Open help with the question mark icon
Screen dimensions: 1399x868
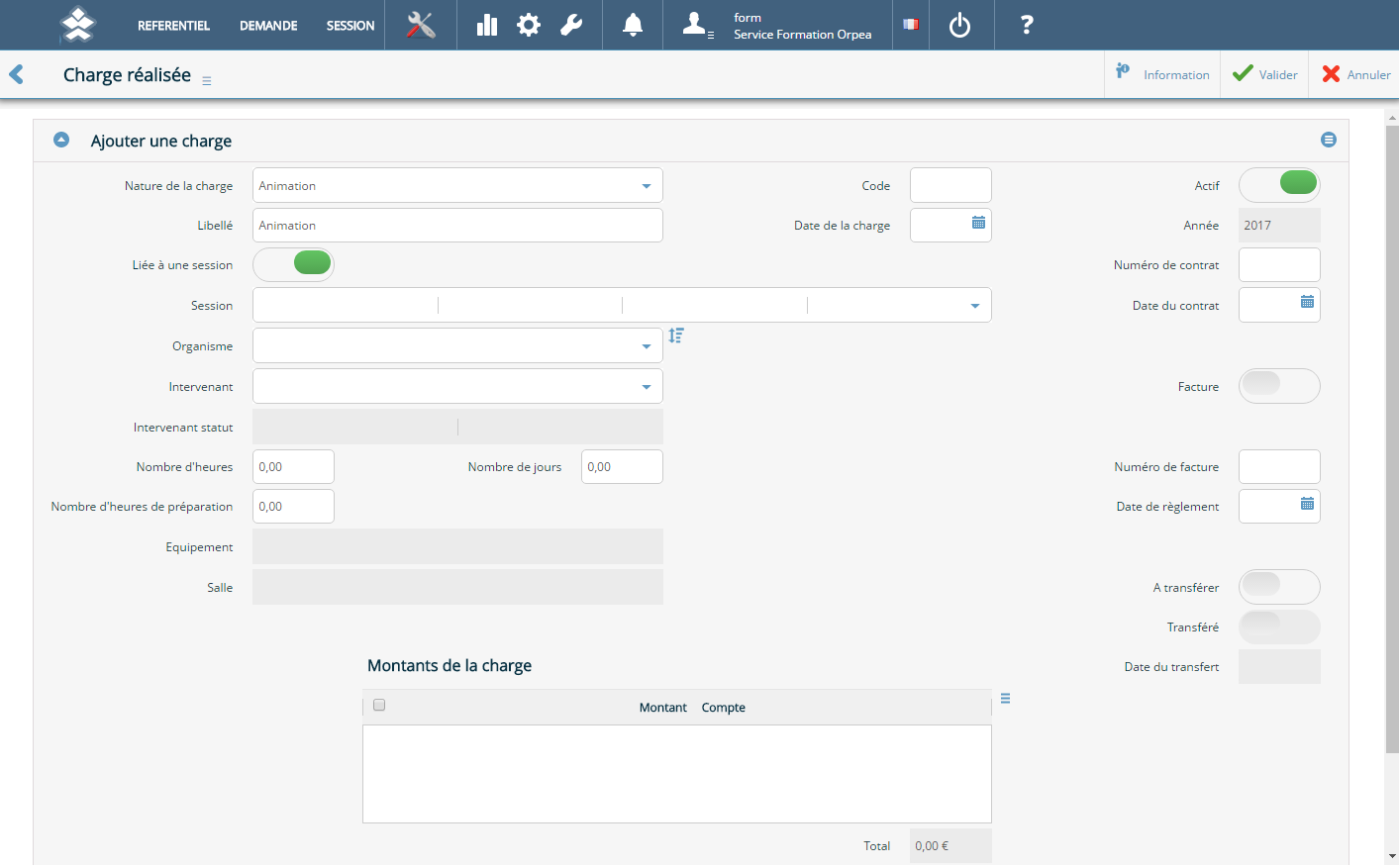(x=1027, y=25)
